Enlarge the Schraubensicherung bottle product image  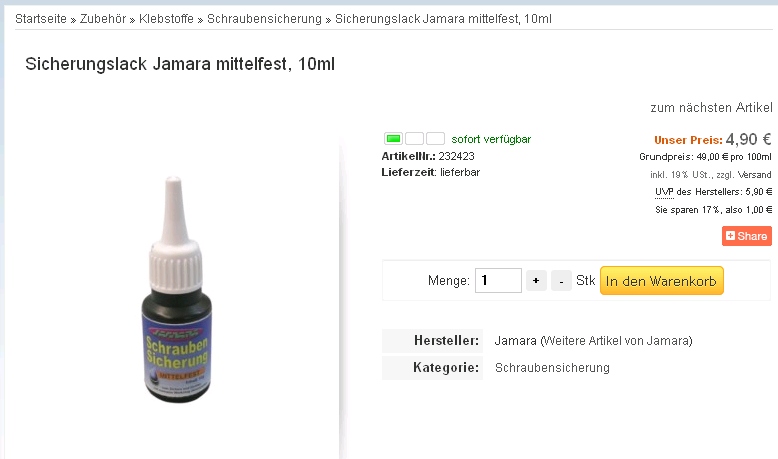coord(176,290)
